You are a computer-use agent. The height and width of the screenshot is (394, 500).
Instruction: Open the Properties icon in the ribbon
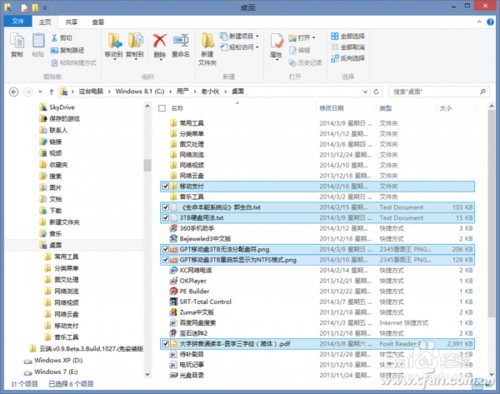pos(276,41)
